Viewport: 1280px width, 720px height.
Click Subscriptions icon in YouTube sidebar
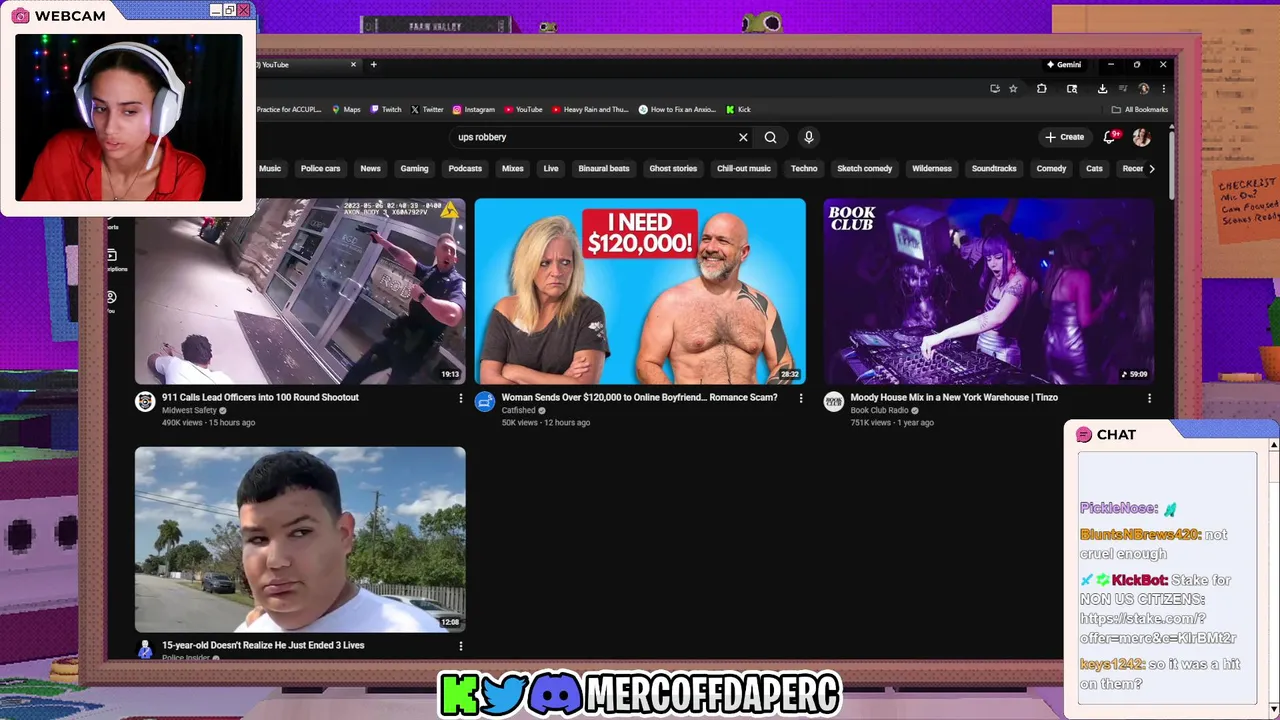(x=111, y=255)
